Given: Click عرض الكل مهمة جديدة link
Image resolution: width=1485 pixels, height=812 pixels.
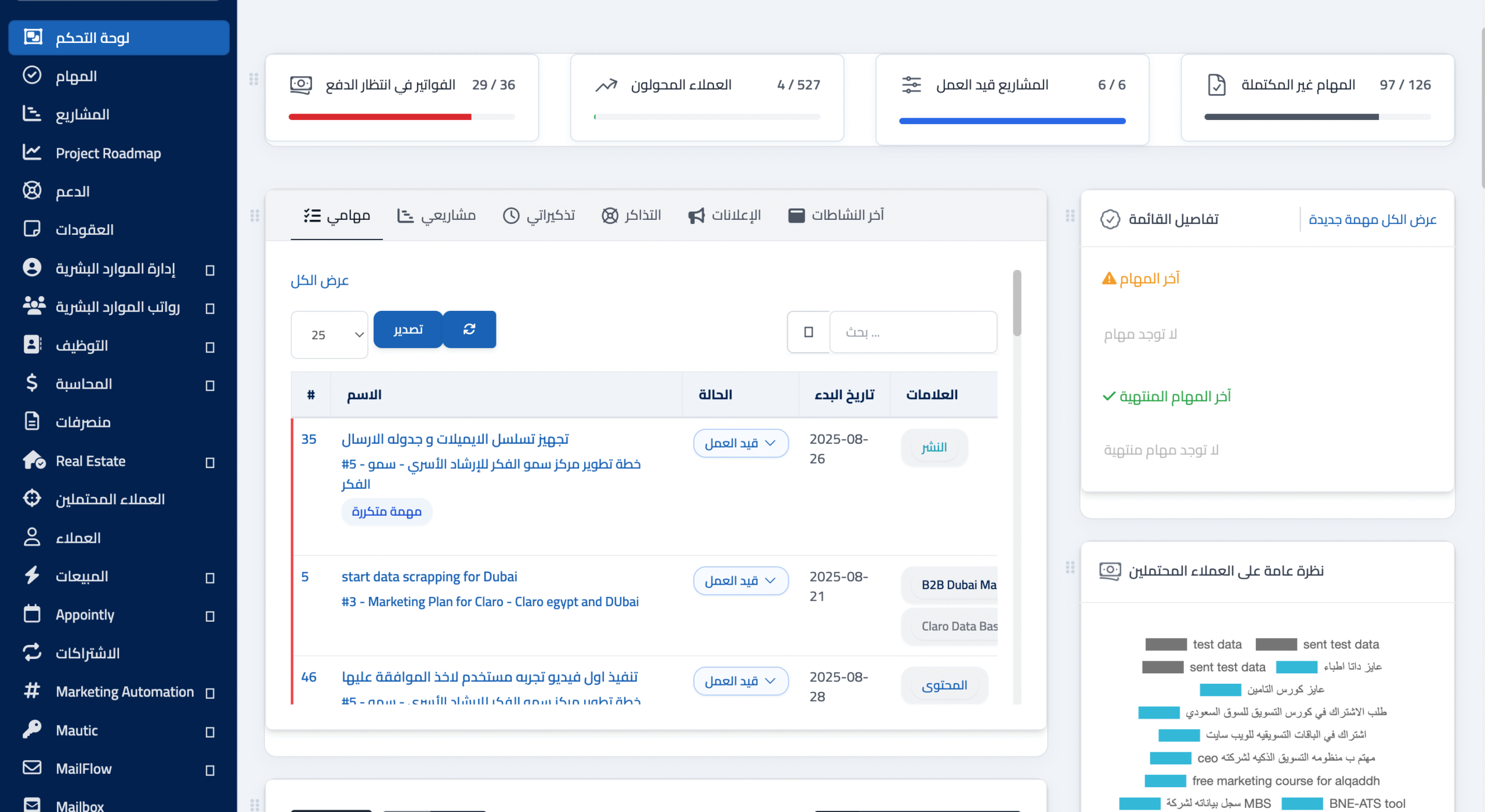Looking at the screenshot, I should [1372, 219].
